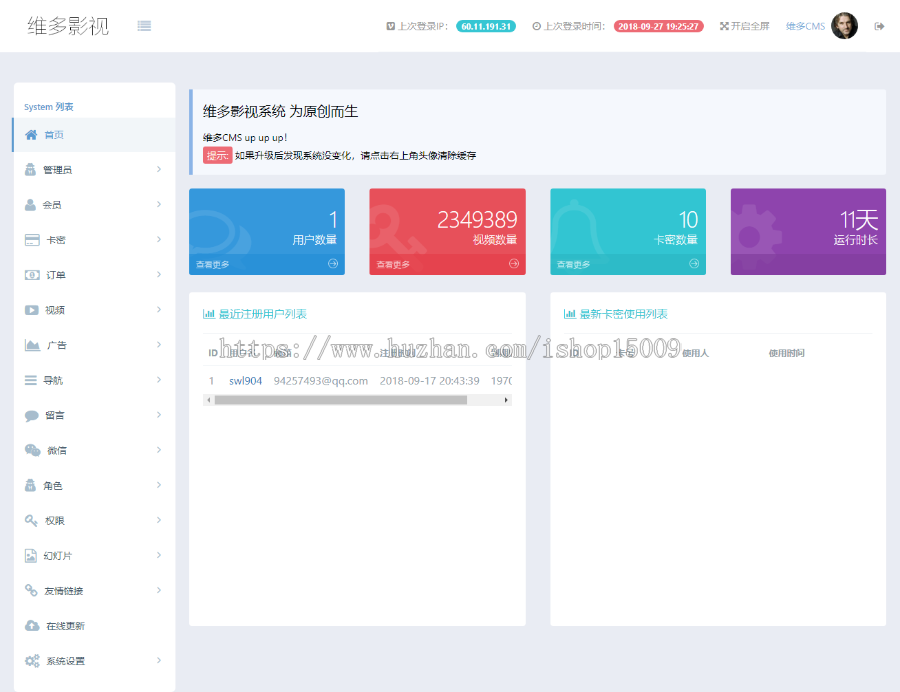Click the user avatar photo in header
Screen dimensions: 900x692
click(844, 26)
